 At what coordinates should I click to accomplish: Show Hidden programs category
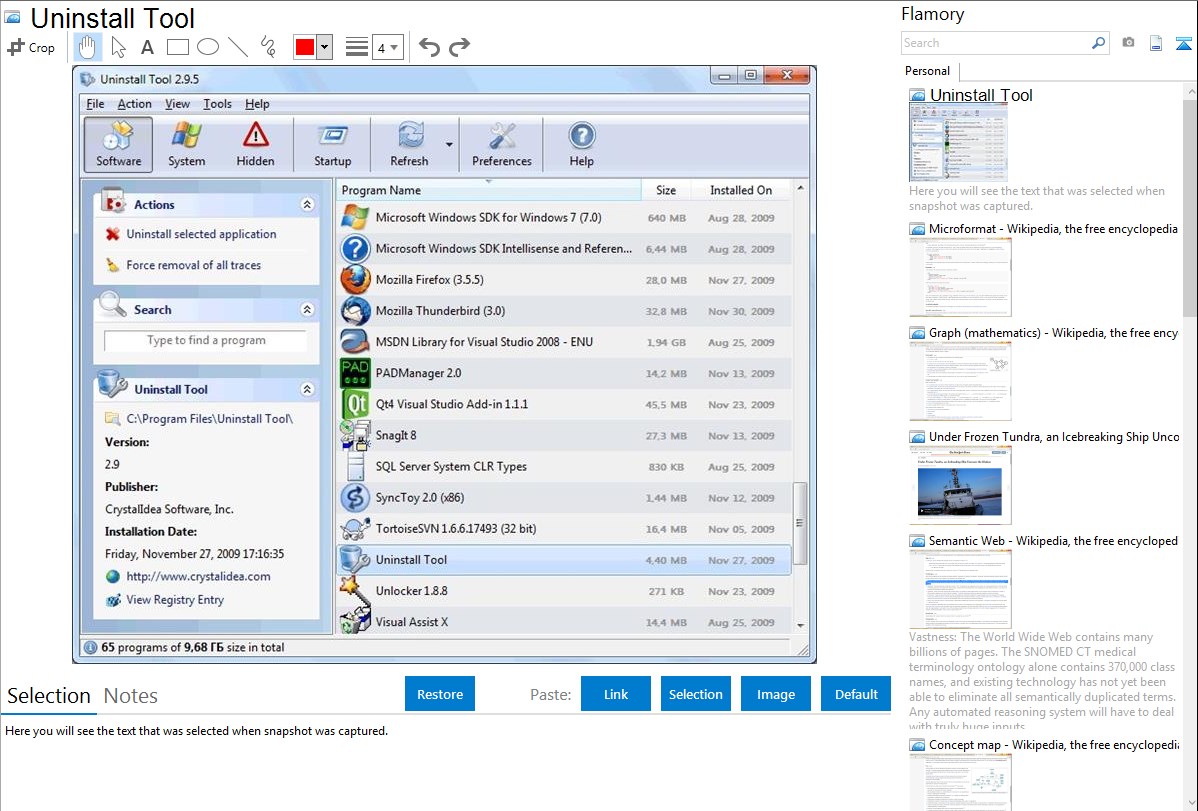coord(255,144)
